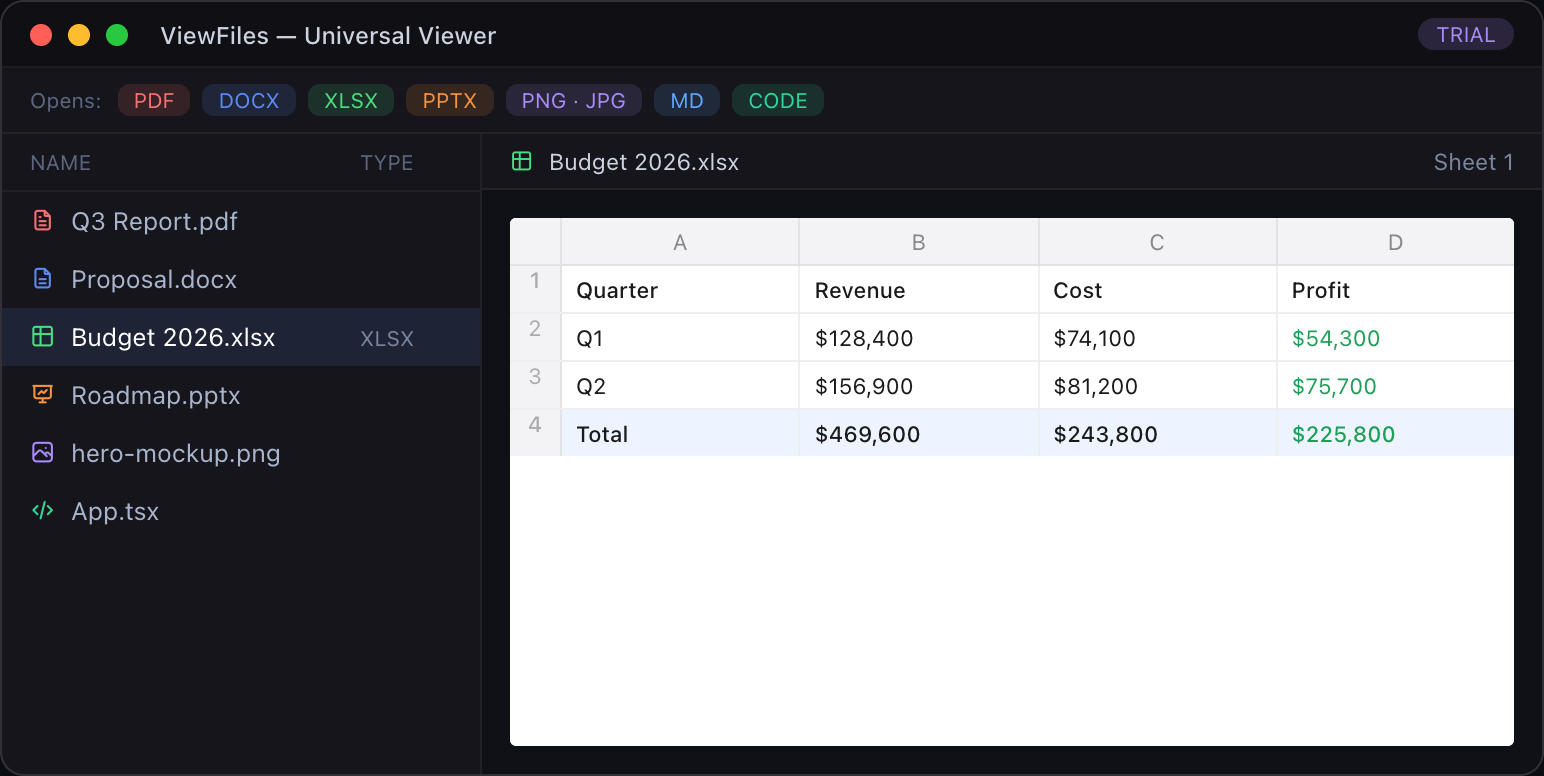Click the $469,600 total revenue cell
Screen dimensions: 1544x776
[919, 433]
